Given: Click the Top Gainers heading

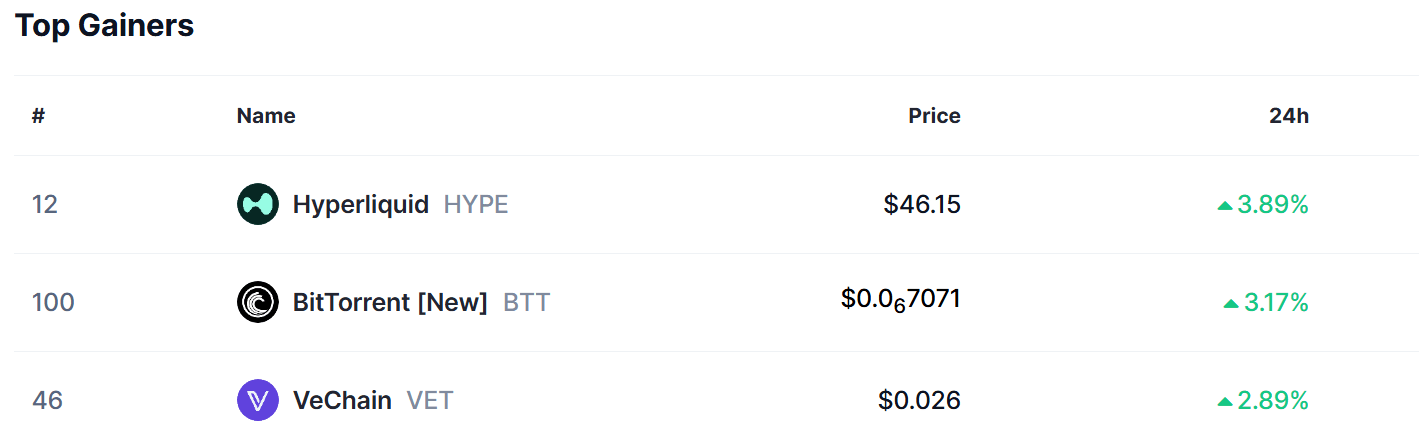Looking at the screenshot, I should [x=104, y=25].
